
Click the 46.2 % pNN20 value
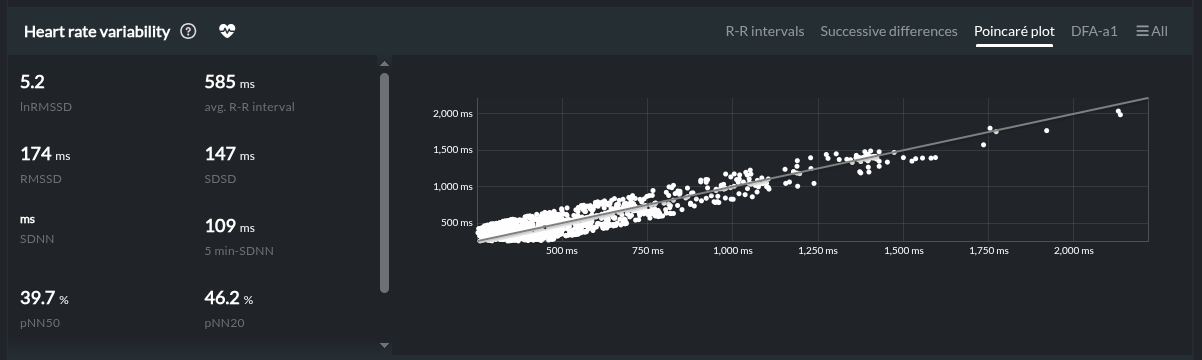coord(229,298)
